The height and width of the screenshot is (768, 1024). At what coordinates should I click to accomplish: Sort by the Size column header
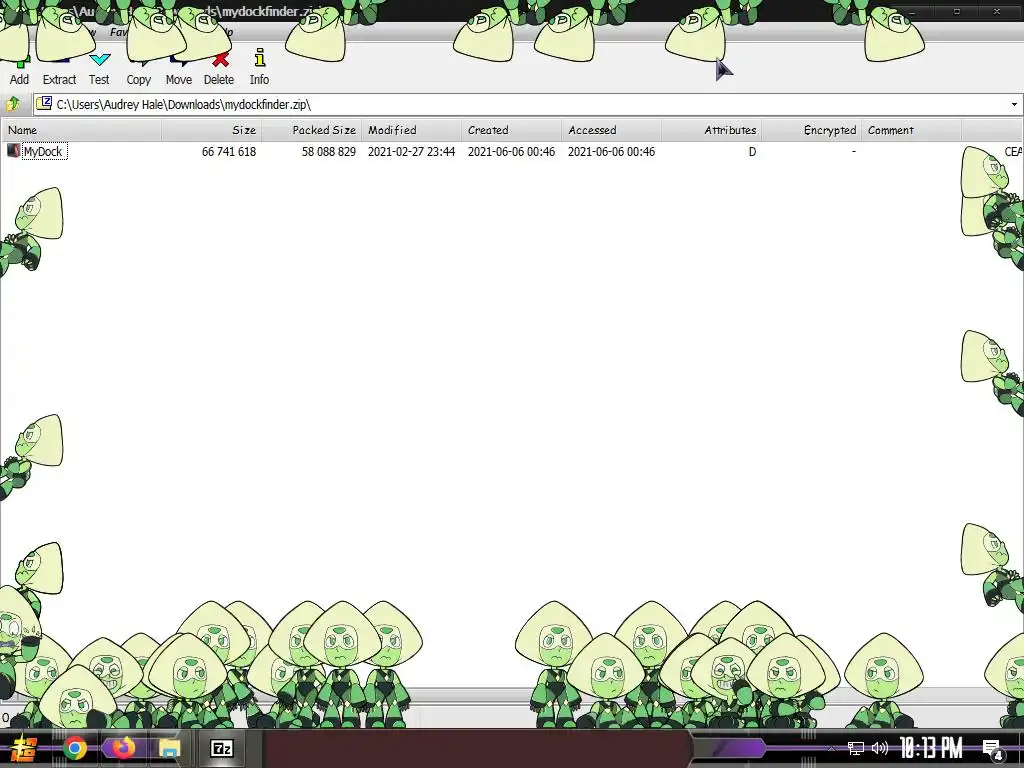pos(212,130)
